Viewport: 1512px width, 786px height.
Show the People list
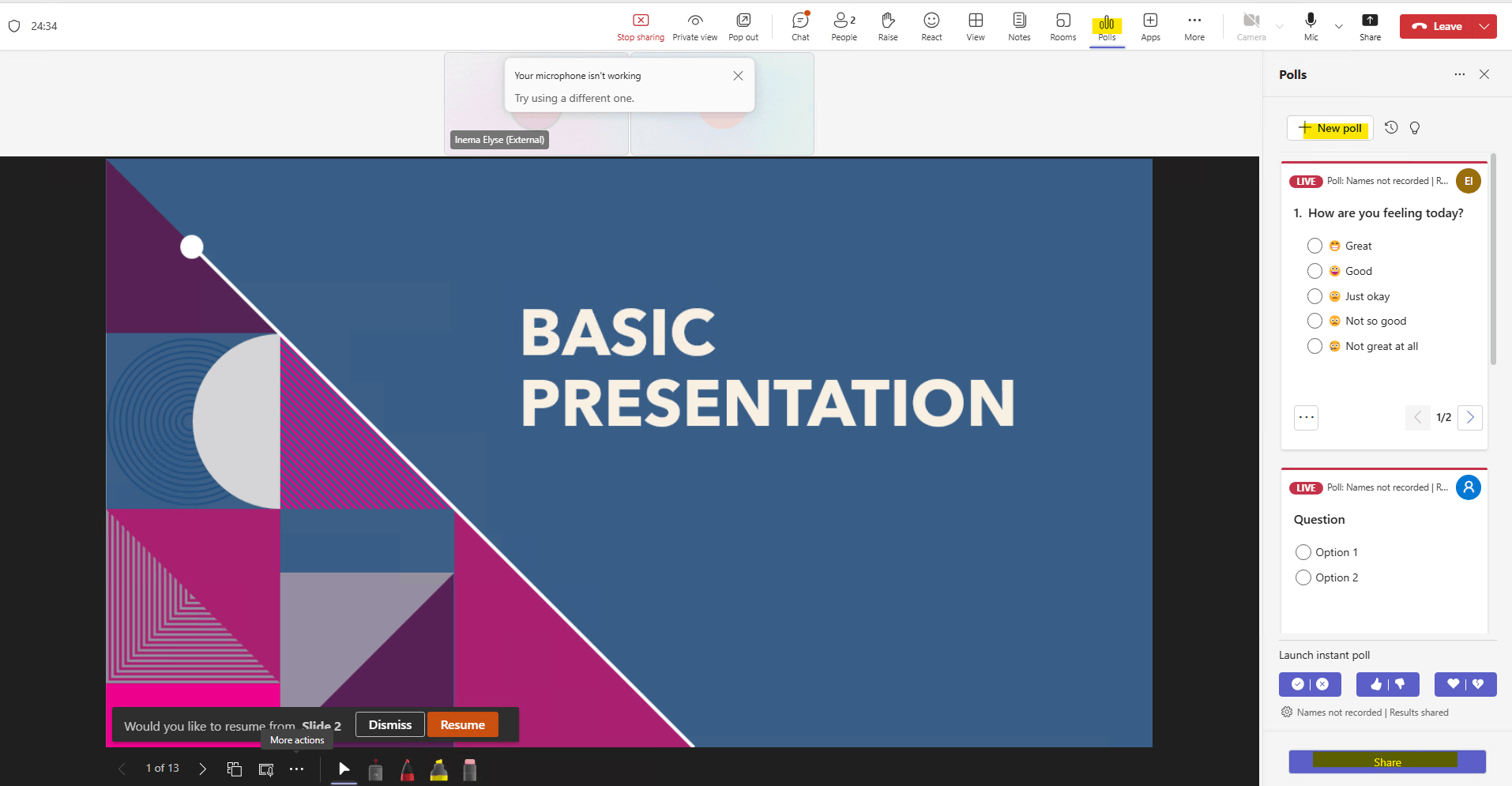pyautogui.click(x=844, y=26)
